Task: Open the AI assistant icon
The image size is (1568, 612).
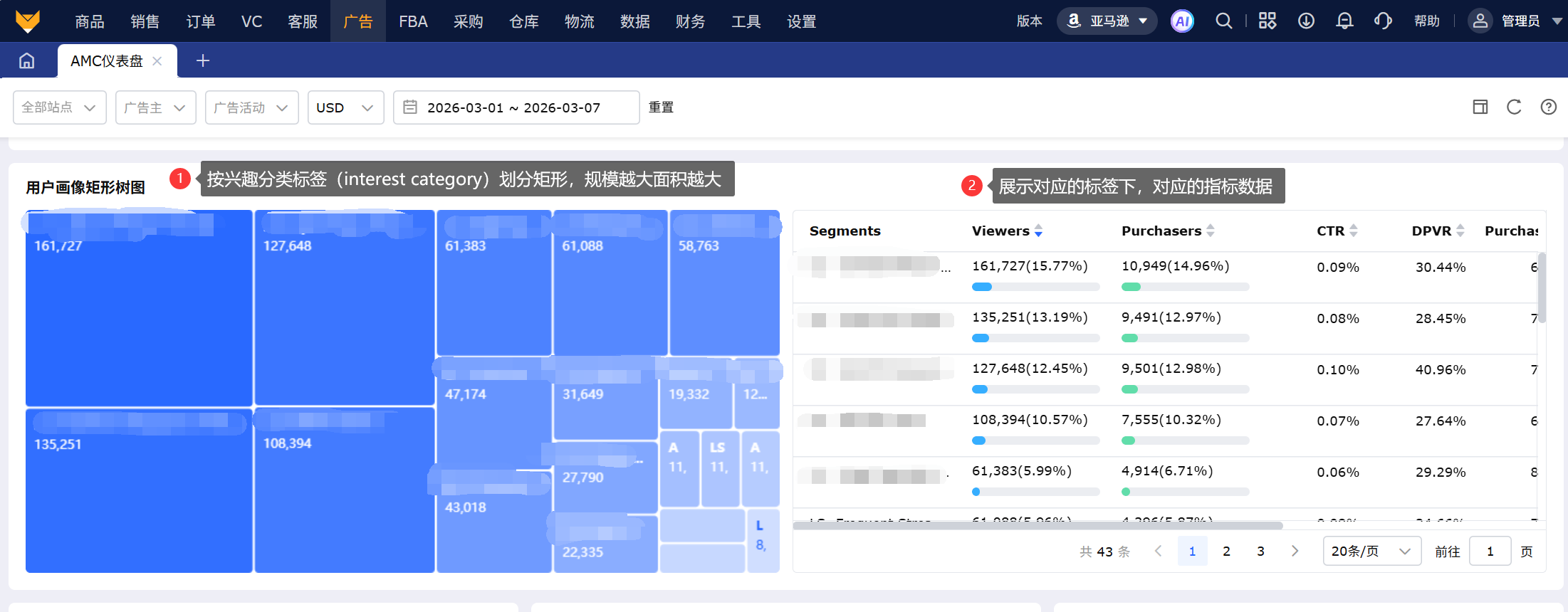Action: point(1182,21)
